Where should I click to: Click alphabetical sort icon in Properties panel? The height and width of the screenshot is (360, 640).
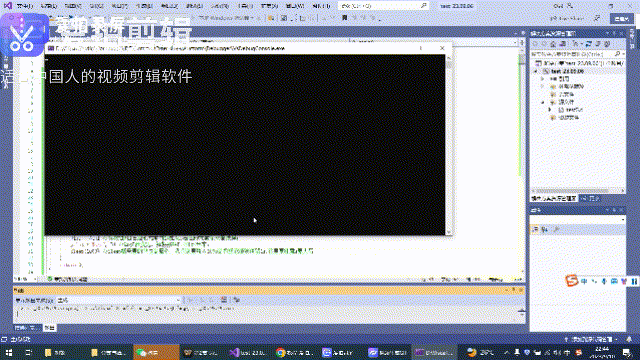pos(544,230)
